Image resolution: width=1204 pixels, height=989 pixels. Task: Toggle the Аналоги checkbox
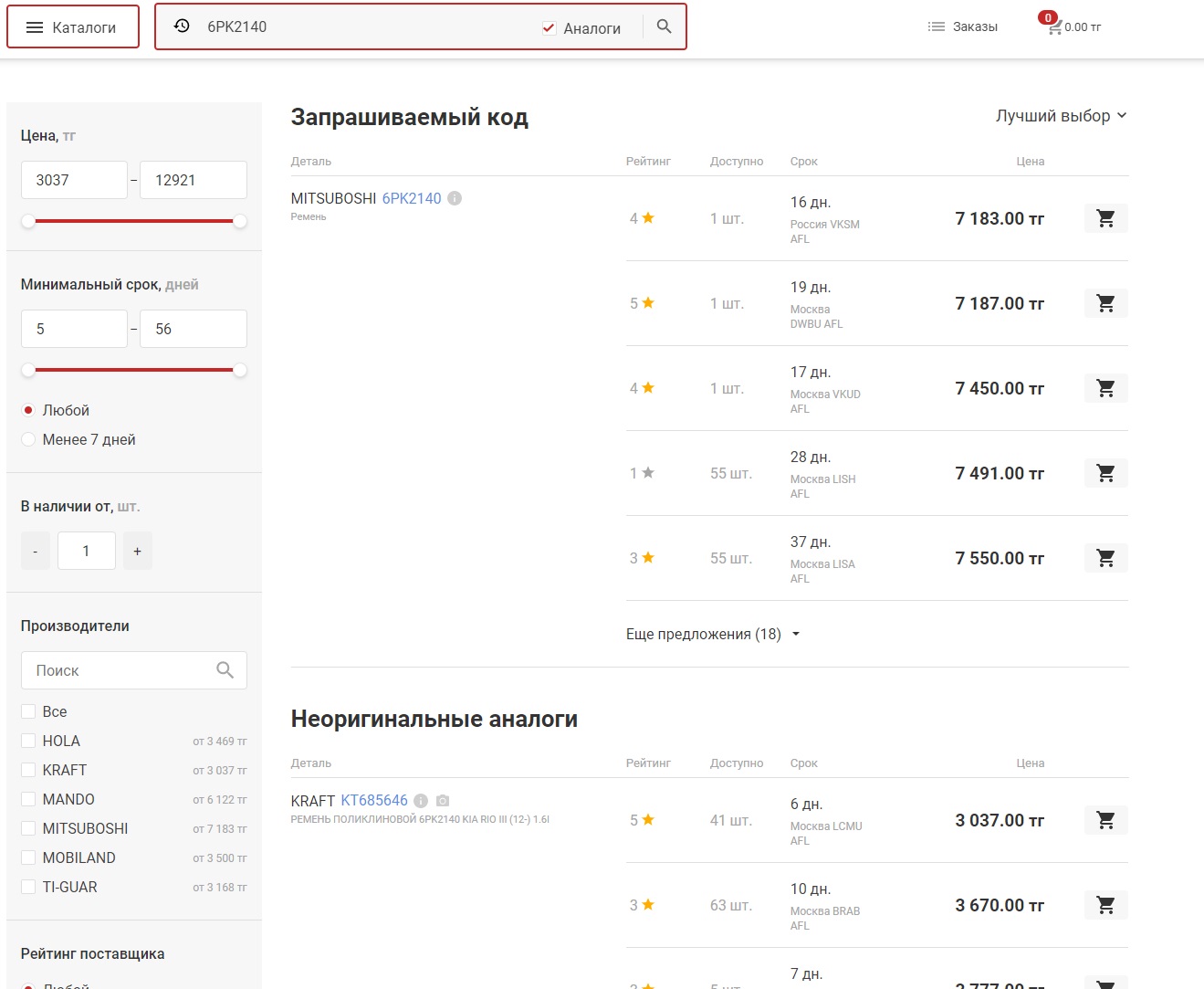pyautogui.click(x=550, y=28)
